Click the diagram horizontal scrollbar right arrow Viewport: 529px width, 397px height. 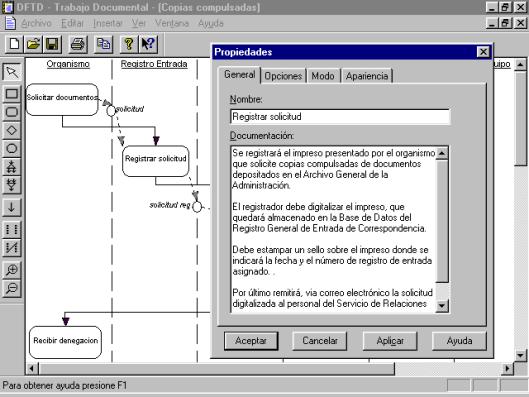[507, 368]
